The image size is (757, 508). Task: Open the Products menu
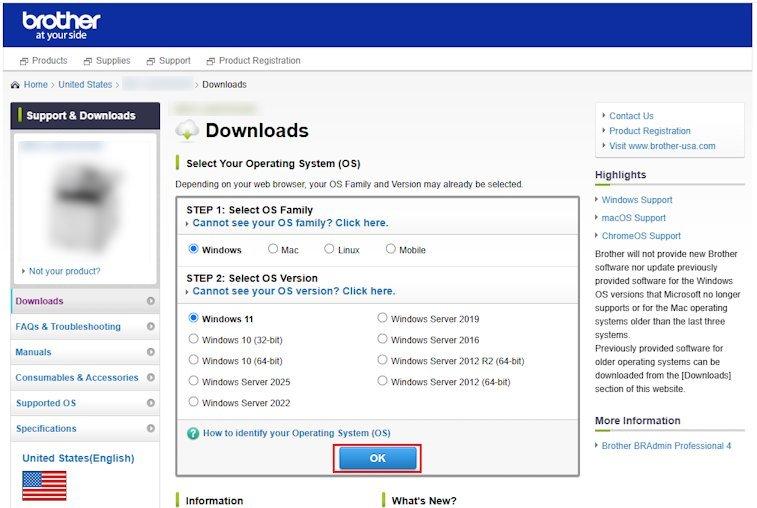[x=49, y=61]
